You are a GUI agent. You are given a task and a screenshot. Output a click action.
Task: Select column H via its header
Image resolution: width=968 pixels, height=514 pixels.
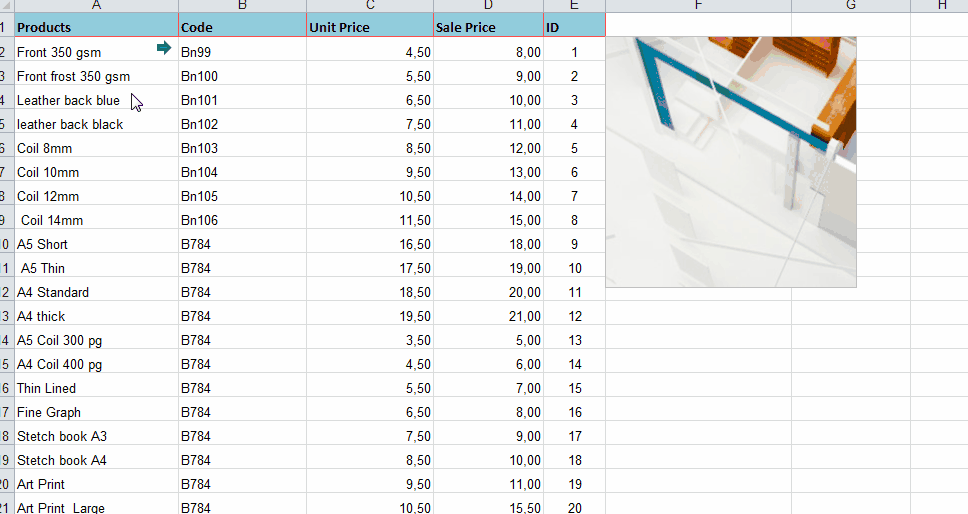pos(939,6)
